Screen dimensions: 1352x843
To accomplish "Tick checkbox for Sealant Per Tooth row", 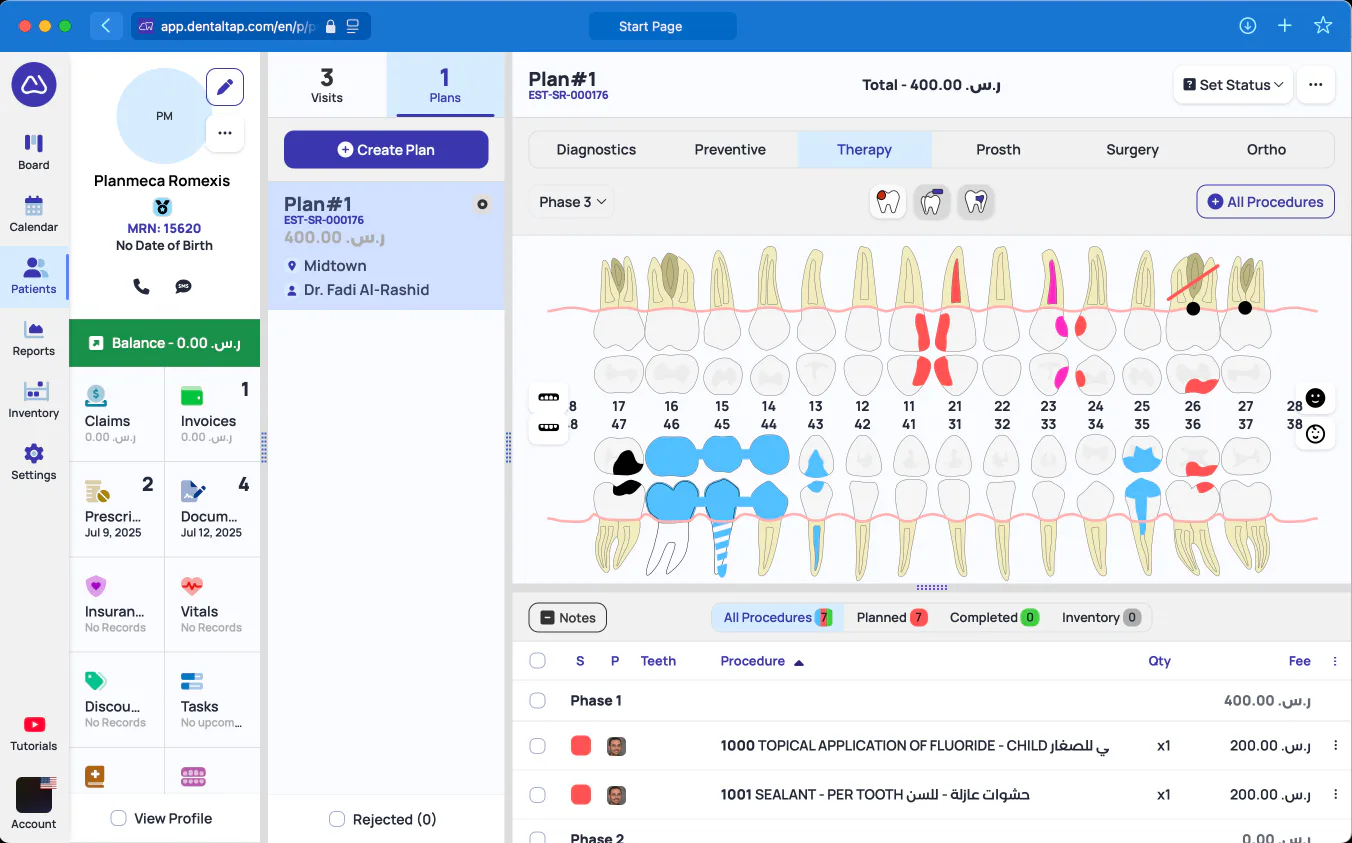I will click(537, 795).
